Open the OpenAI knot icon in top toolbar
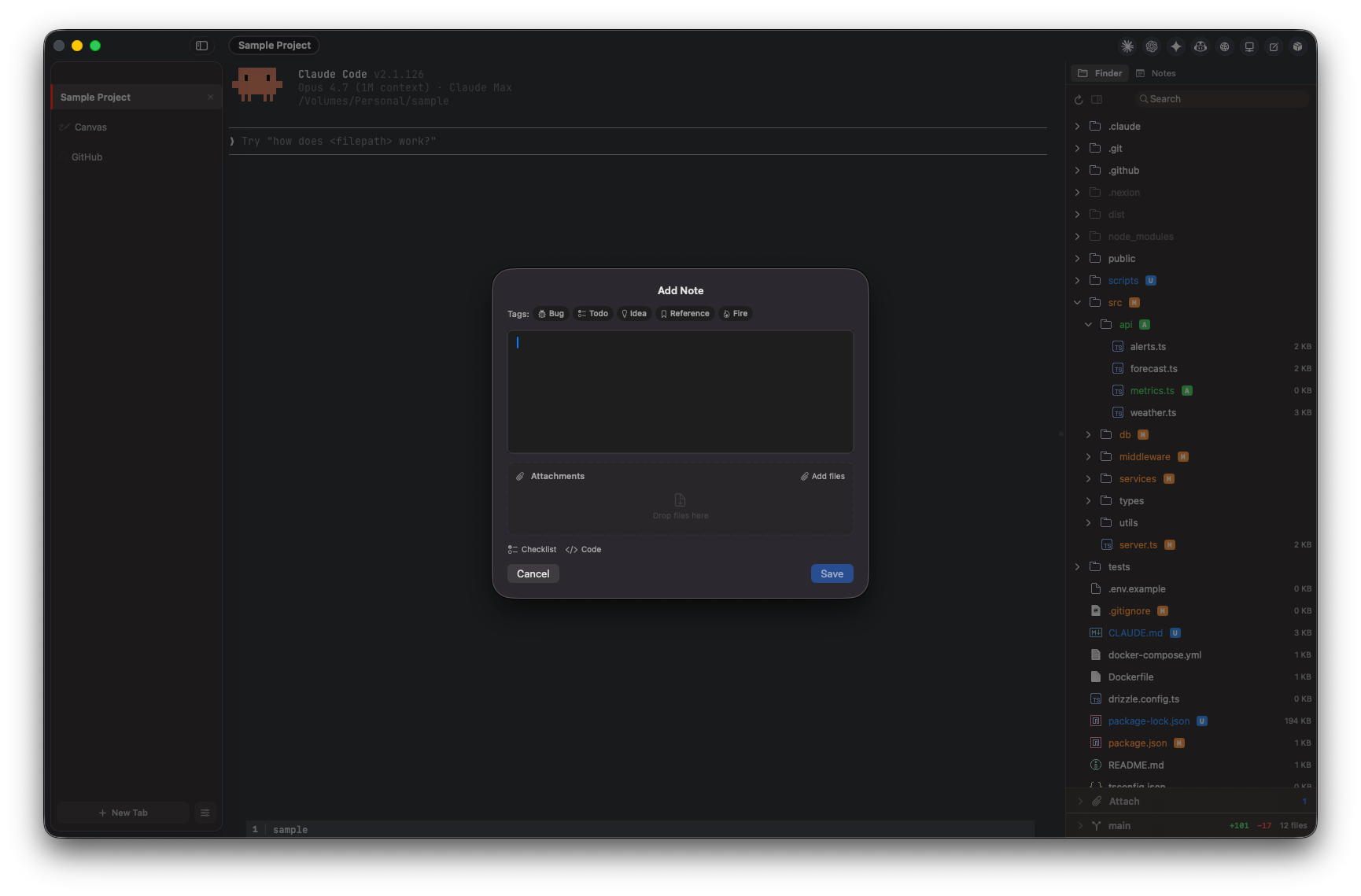This screenshot has width=1361, height=896. pos(1152,46)
